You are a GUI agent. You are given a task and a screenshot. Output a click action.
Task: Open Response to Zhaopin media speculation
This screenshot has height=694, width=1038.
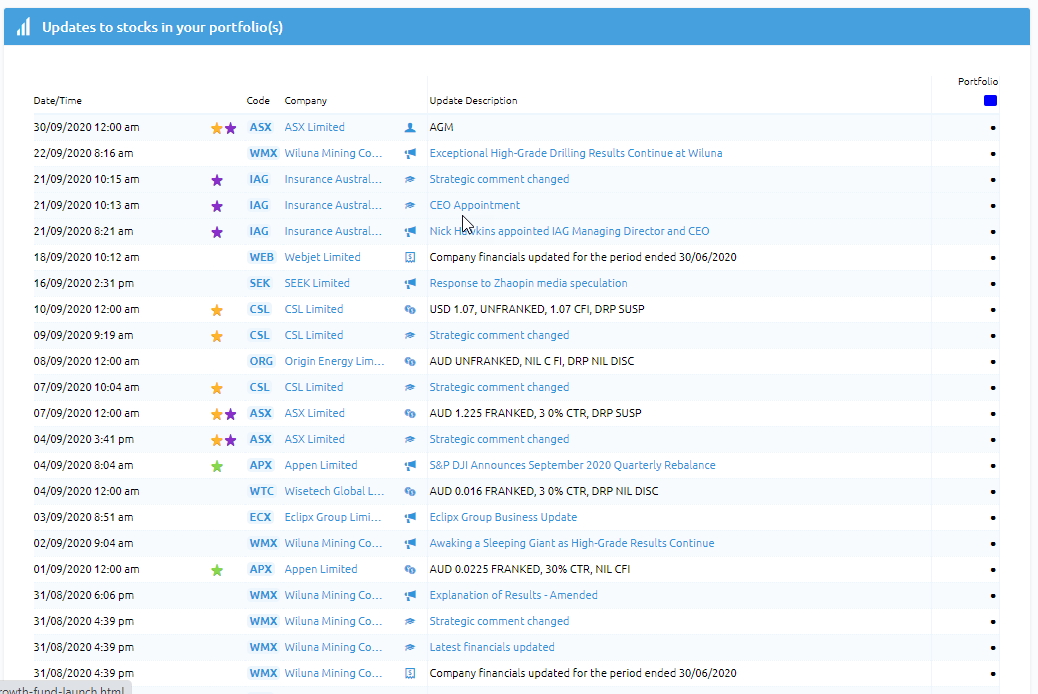pyautogui.click(x=528, y=283)
